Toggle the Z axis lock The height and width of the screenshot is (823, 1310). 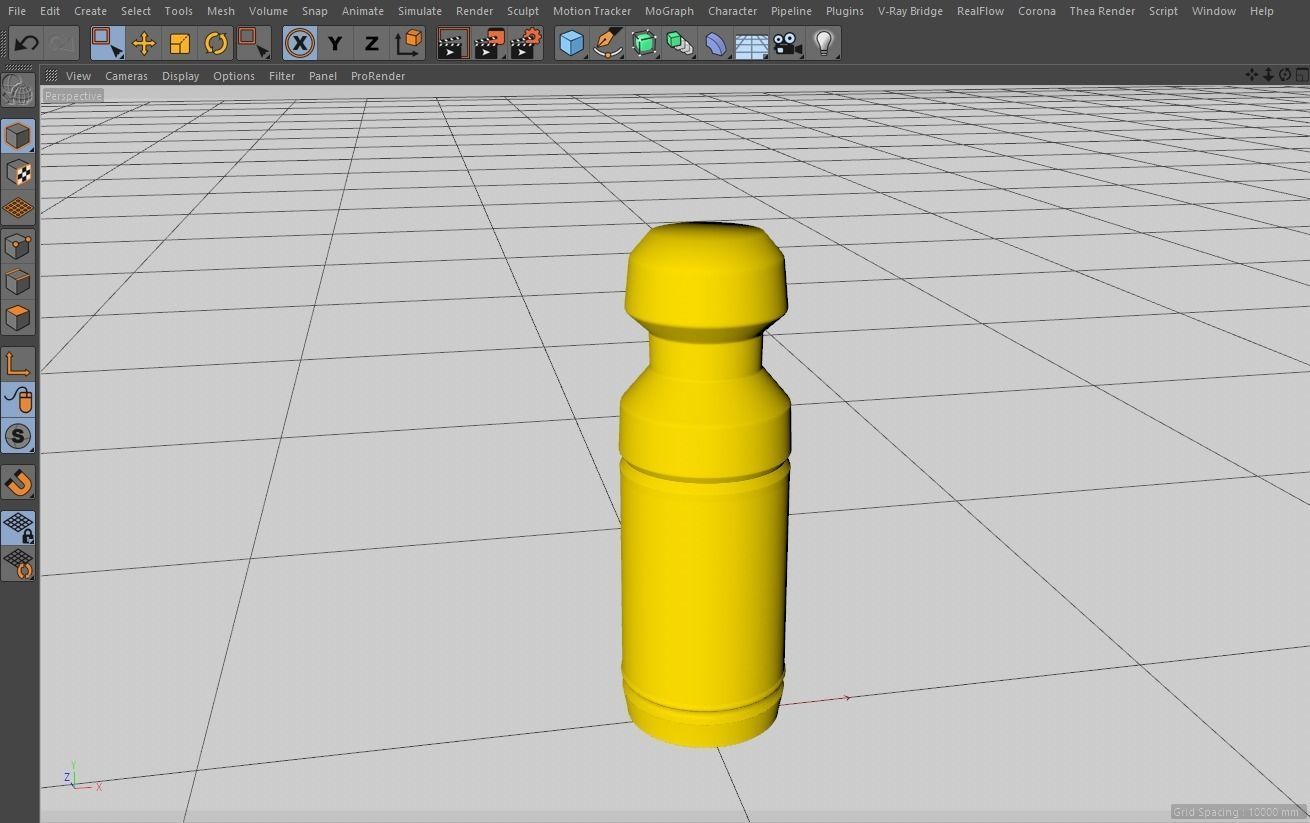371,43
